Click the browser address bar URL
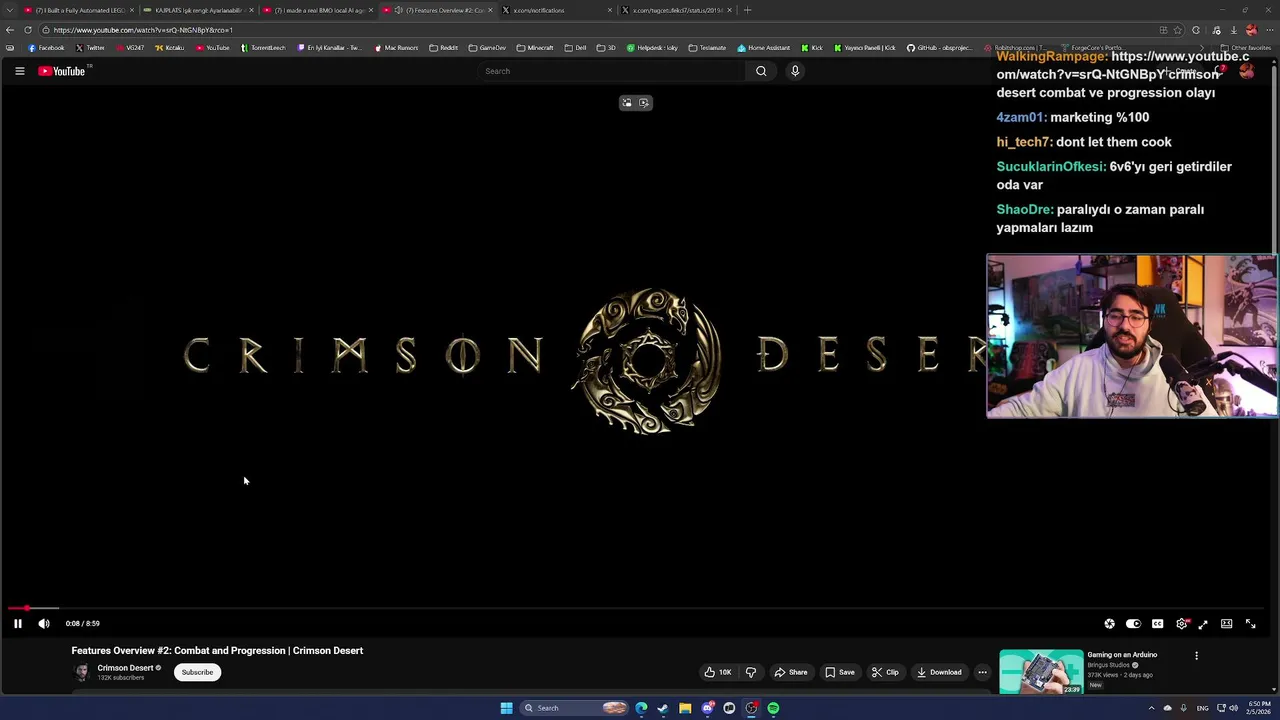Screen dimensions: 1280x720 (143, 30)
